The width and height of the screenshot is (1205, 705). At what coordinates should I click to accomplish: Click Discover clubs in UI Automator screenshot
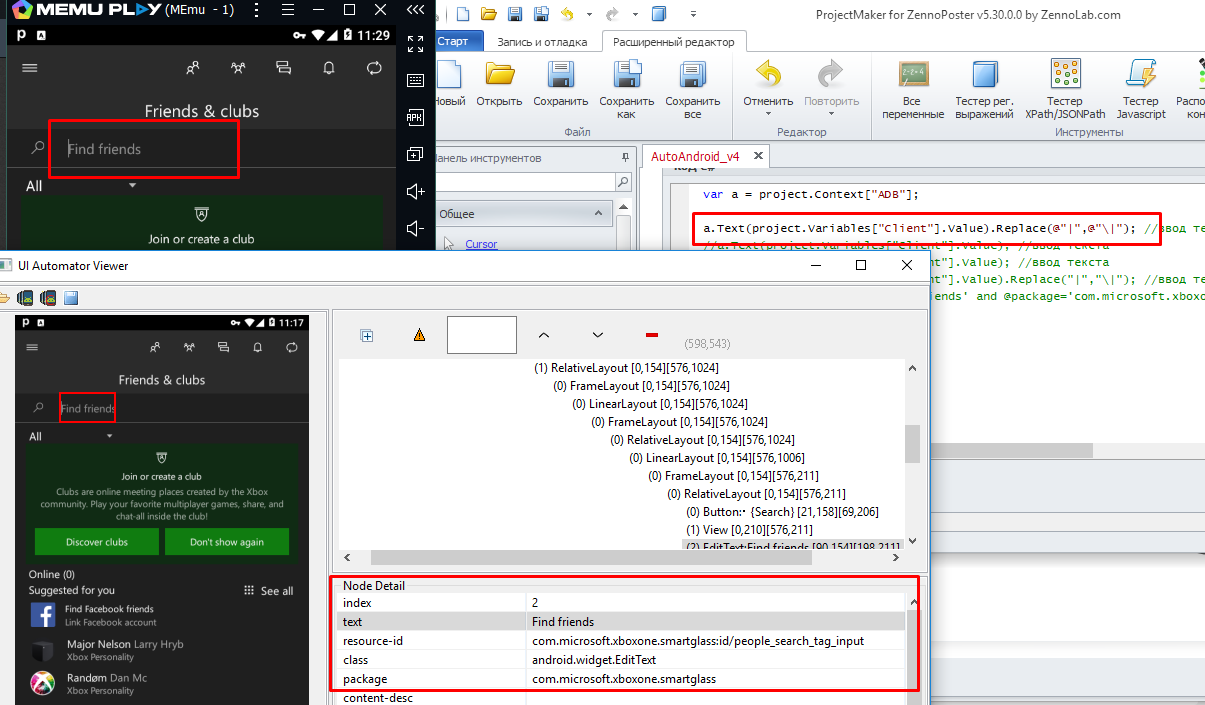point(97,542)
